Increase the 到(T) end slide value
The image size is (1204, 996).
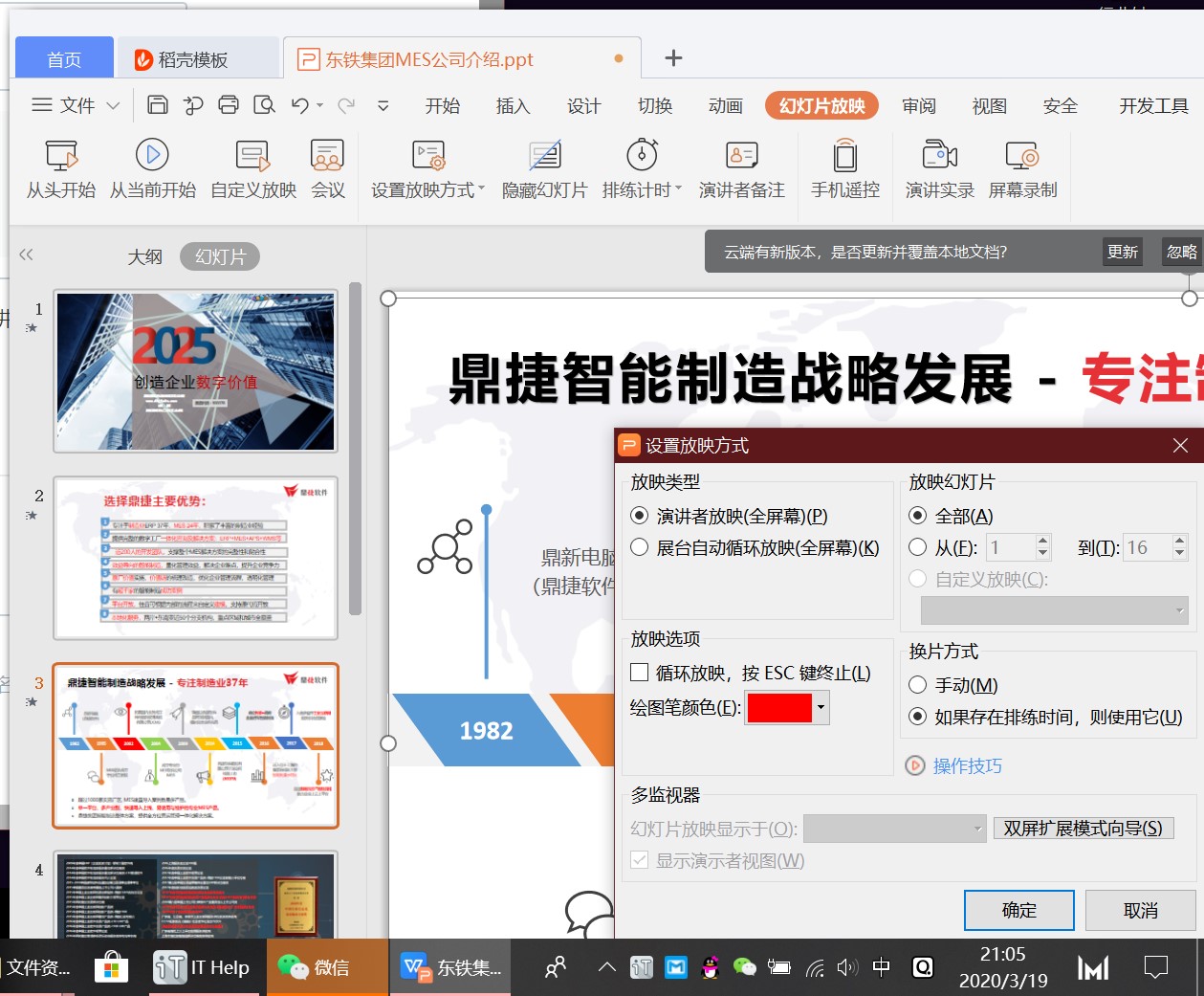(1179, 541)
